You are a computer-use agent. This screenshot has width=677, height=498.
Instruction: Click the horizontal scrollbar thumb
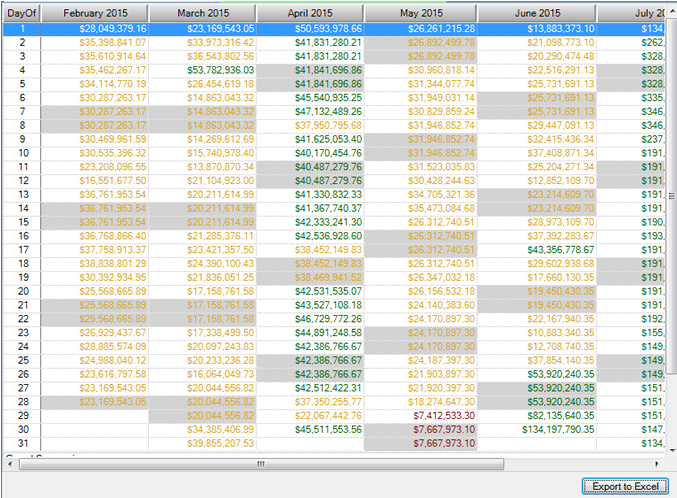click(260, 463)
